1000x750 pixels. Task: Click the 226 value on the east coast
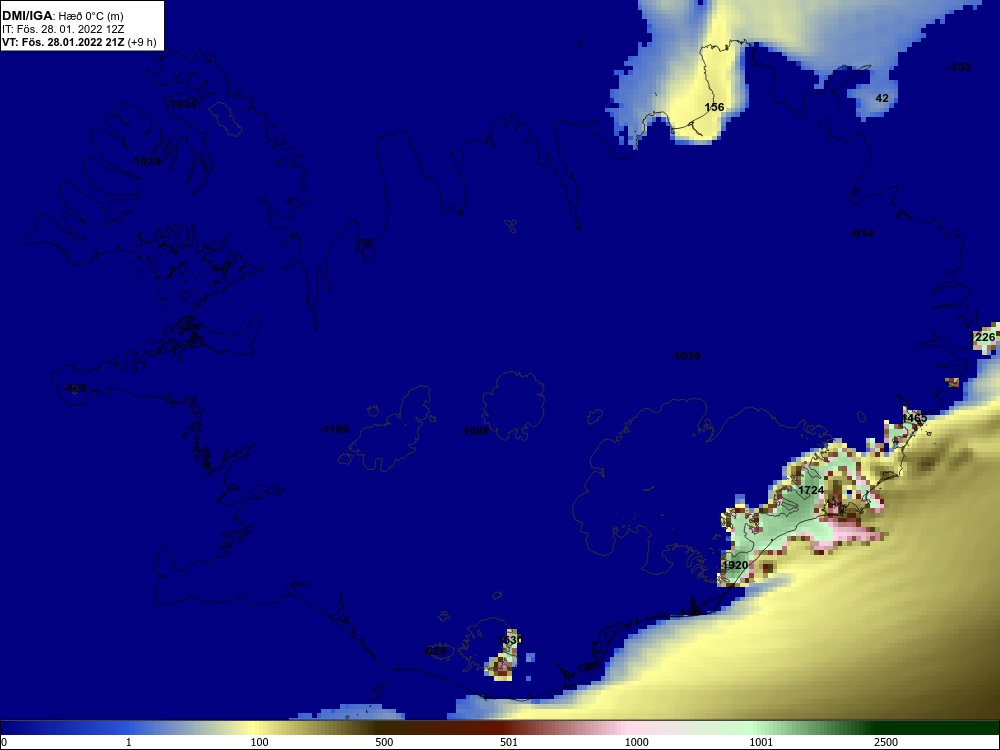click(985, 337)
